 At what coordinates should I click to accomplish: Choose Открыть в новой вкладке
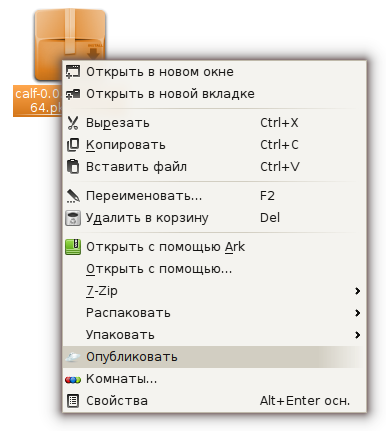point(215,94)
